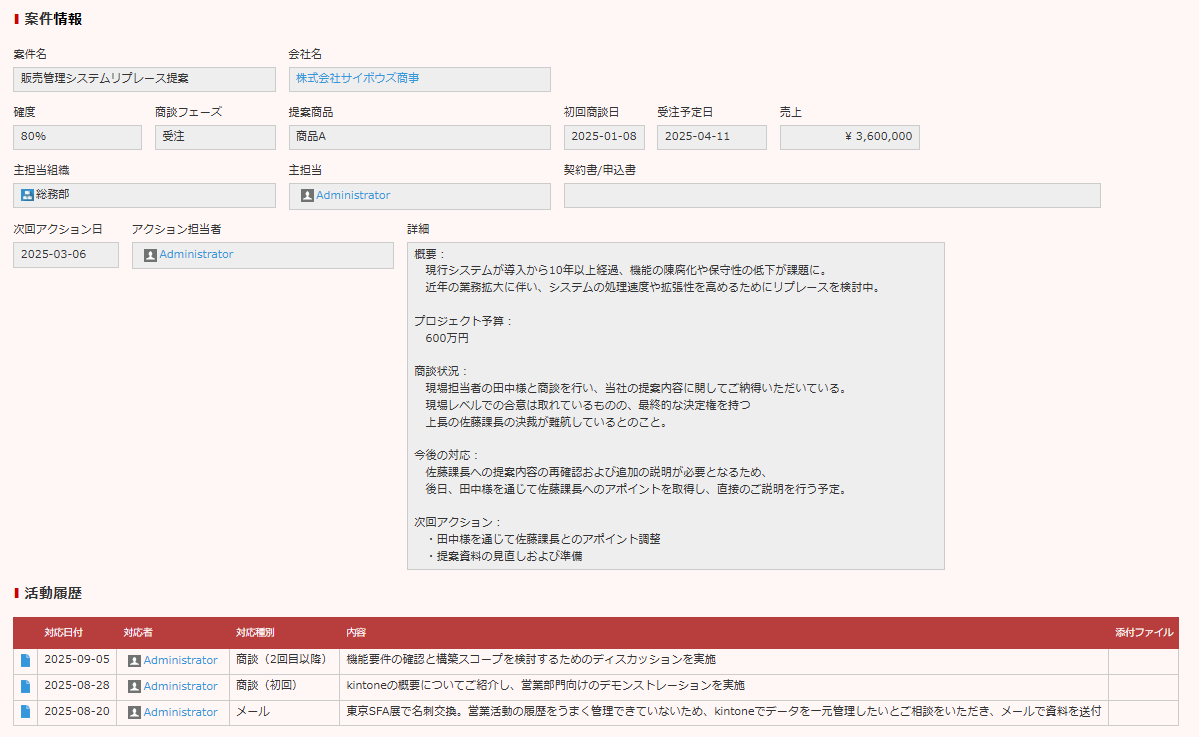Click the 対応日付 column header
The image size is (1199, 737).
(x=62, y=632)
